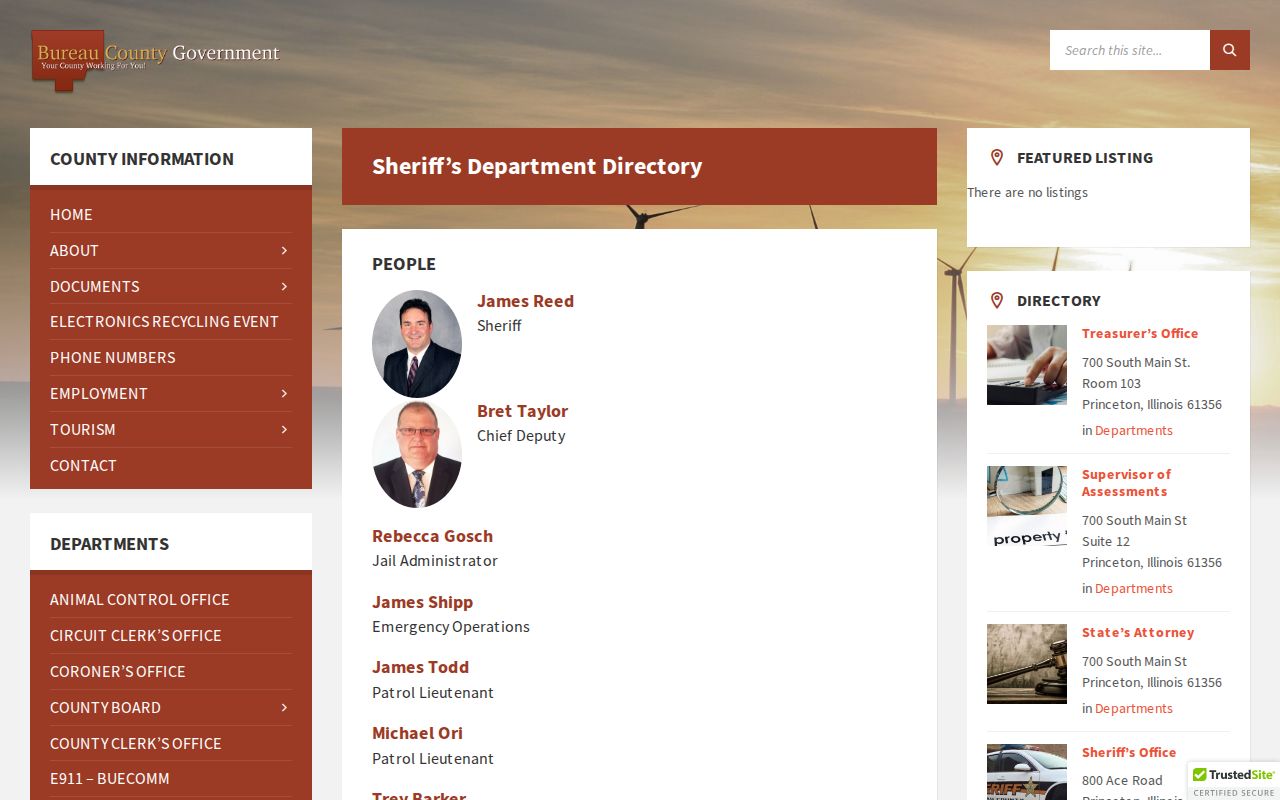Expand the About submenu chevron
1280x800 pixels.
[284, 250]
